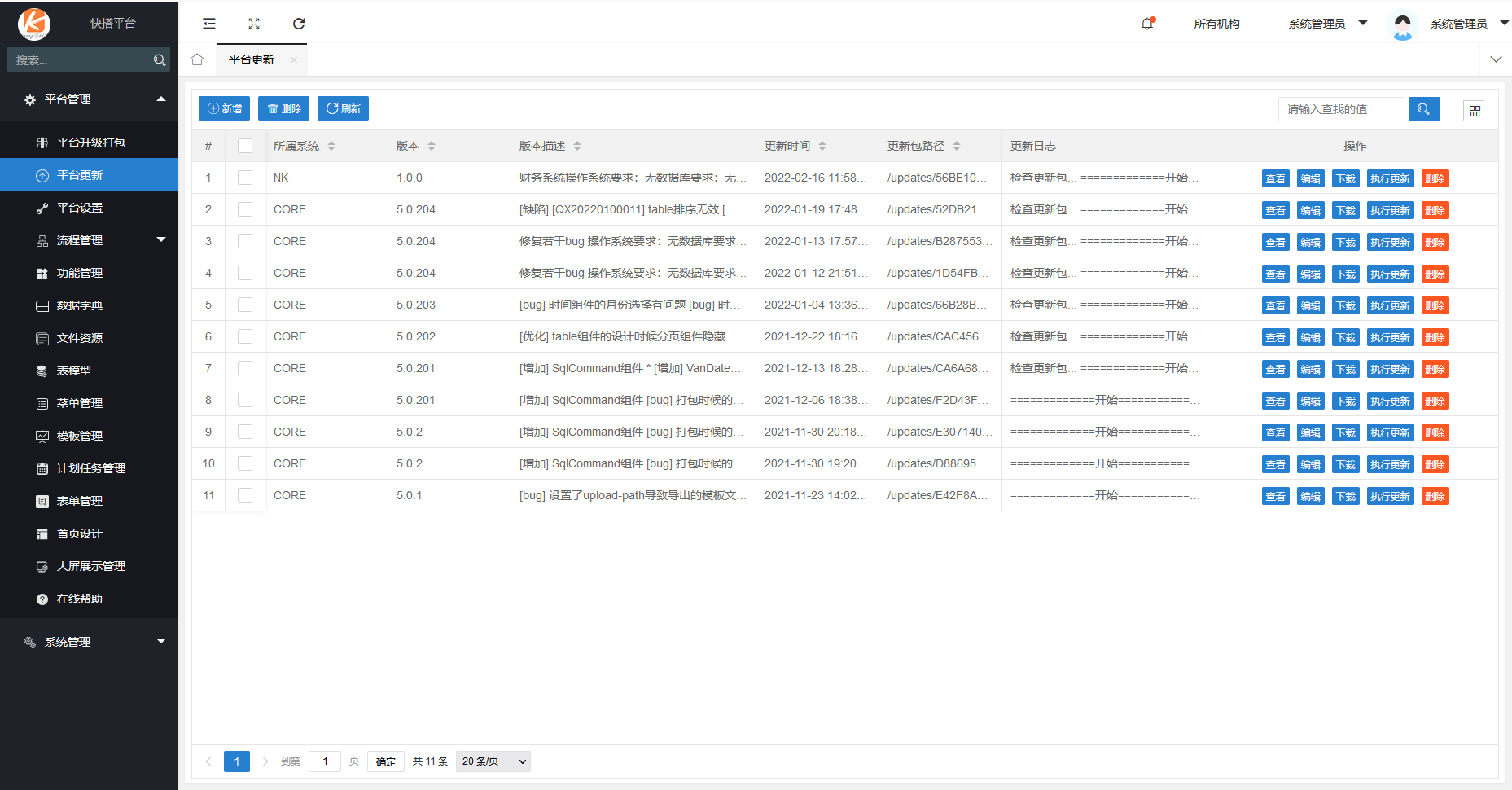Click the blue search magnifier button

pyautogui.click(x=1423, y=109)
